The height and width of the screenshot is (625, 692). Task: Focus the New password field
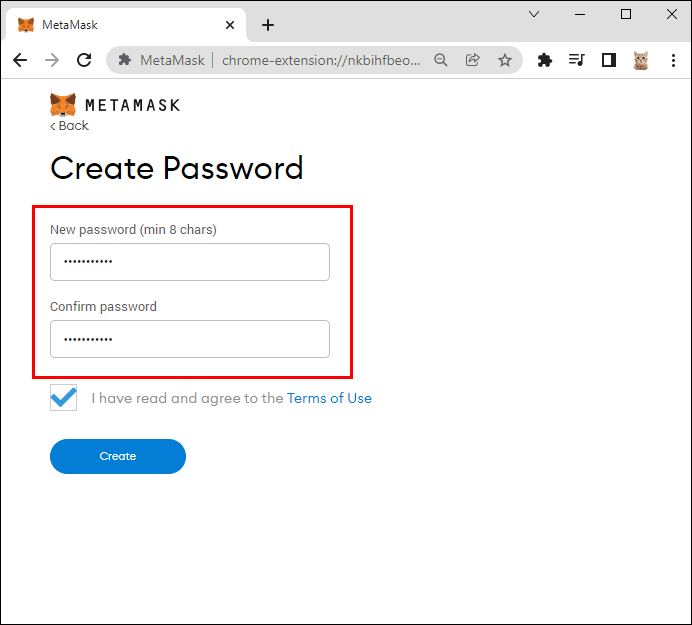point(190,262)
